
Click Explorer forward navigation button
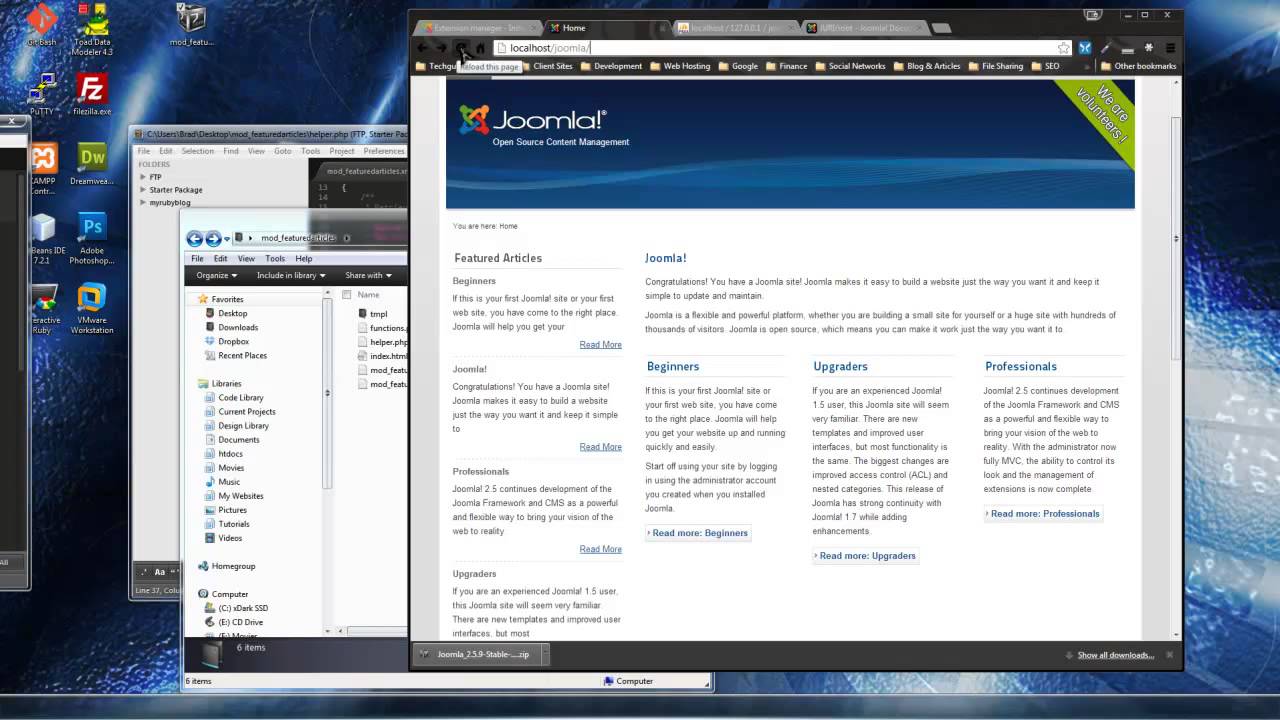213,238
